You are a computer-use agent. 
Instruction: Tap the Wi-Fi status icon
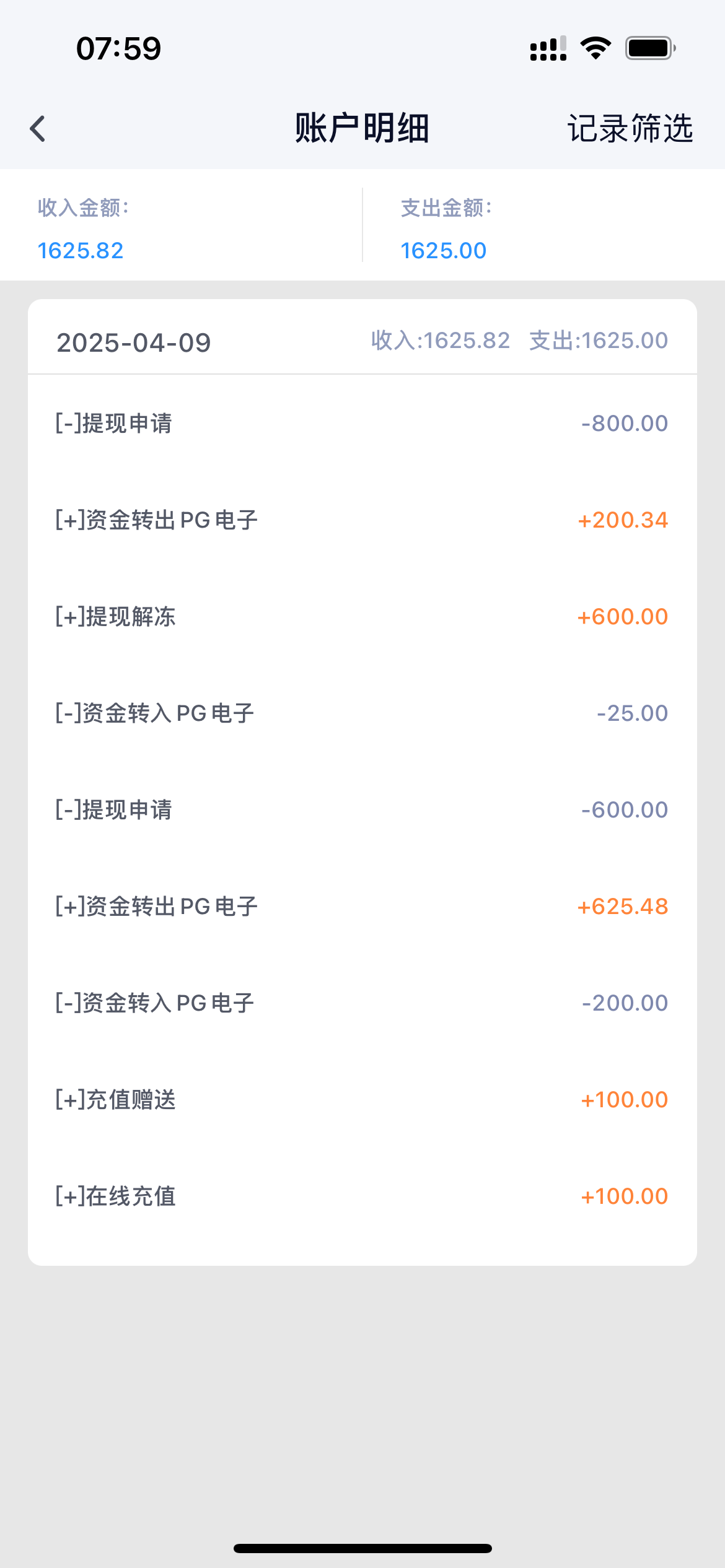[595, 48]
